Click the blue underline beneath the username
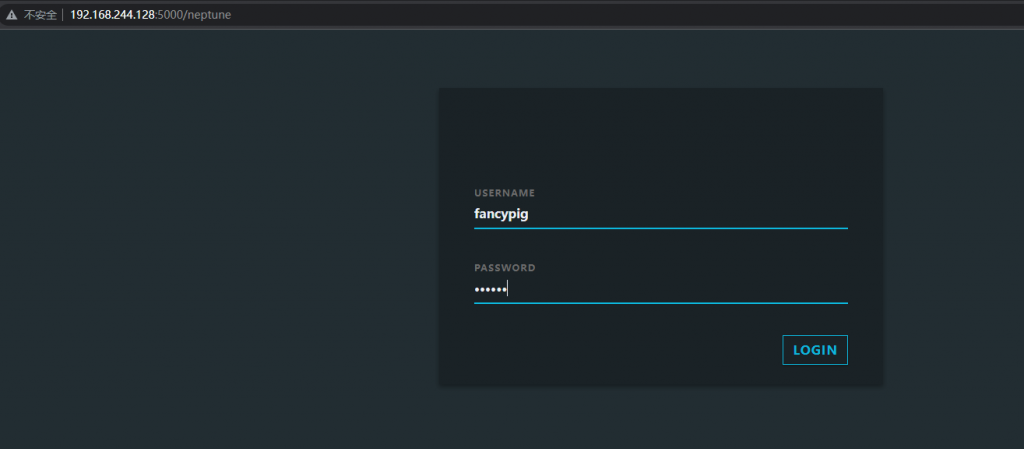The width and height of the screenshot is (1024, 449). (660, 228)
